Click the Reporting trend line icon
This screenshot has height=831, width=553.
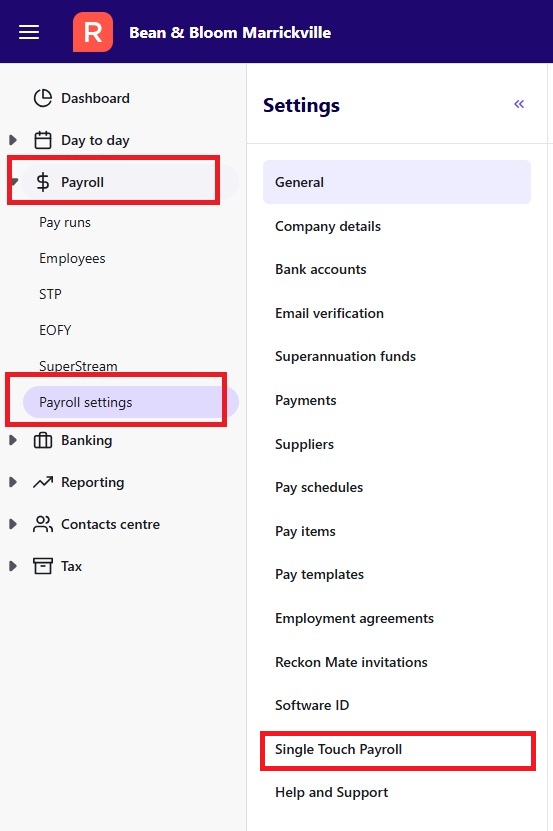[42, 482]
